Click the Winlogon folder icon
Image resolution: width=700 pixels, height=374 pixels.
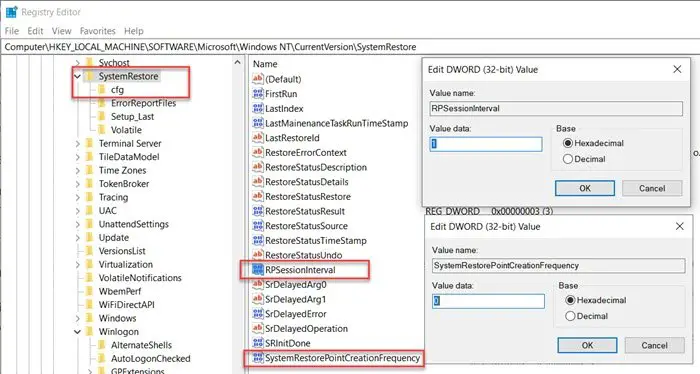pos(90,332)
